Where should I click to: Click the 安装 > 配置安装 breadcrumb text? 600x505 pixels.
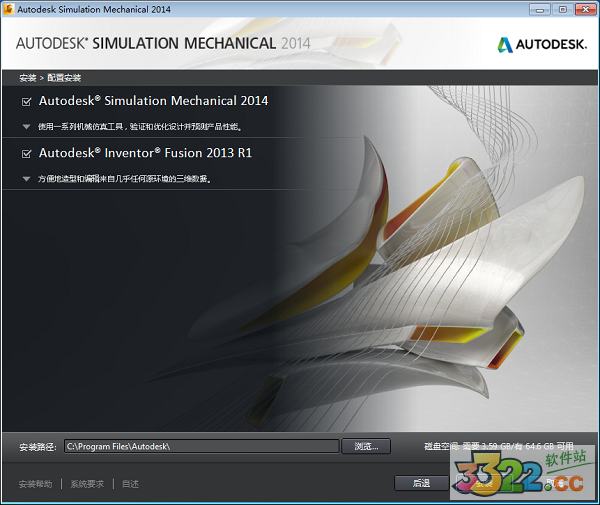(50, 78)
